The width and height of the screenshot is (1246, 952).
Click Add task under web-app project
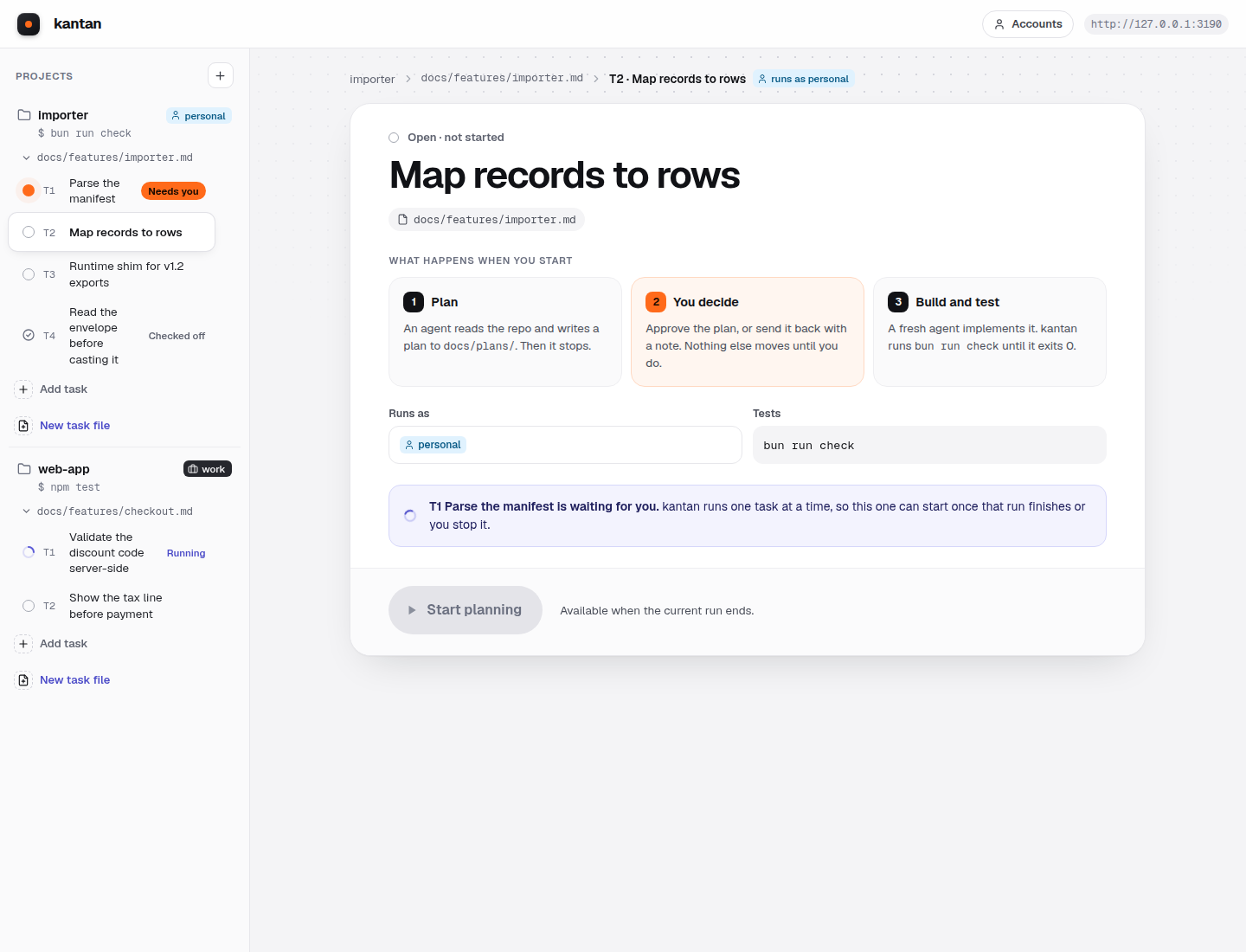coord(63,644)
